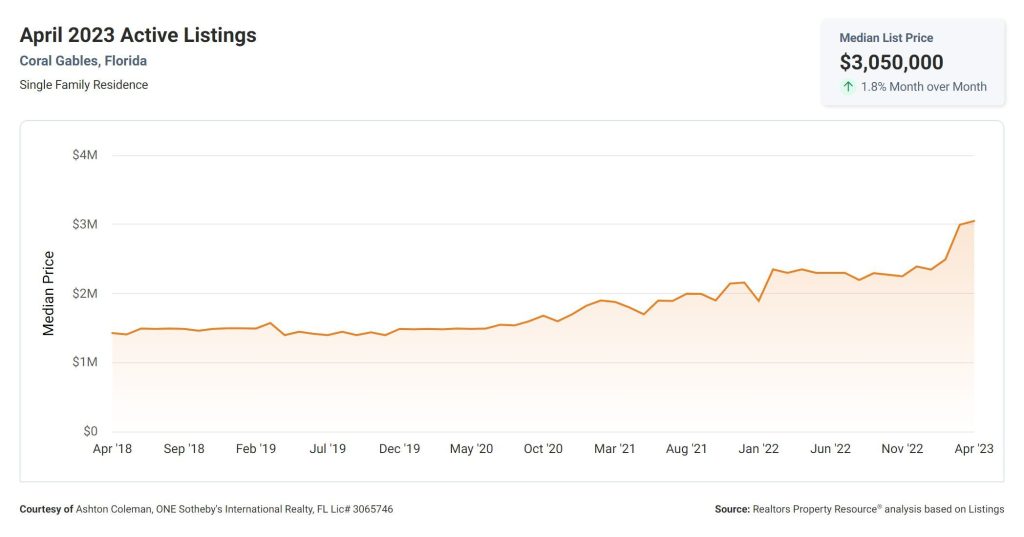Click the green up-arrow trend icon
The image size is (1024, 537).
coord(848,86)
